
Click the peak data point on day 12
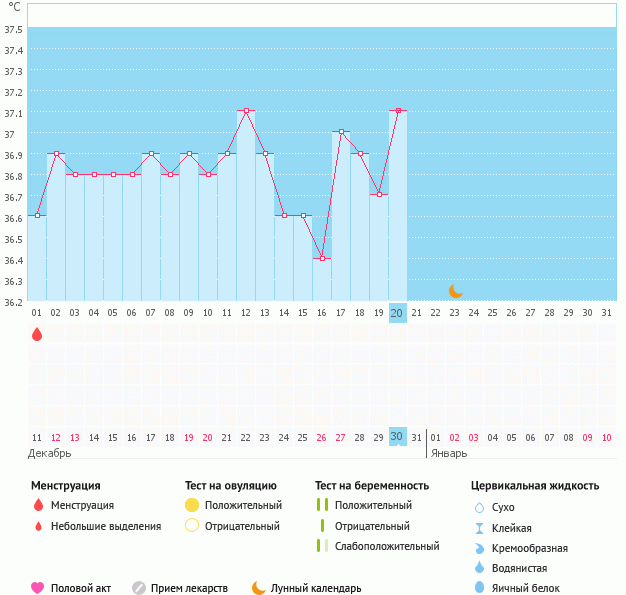246,110
